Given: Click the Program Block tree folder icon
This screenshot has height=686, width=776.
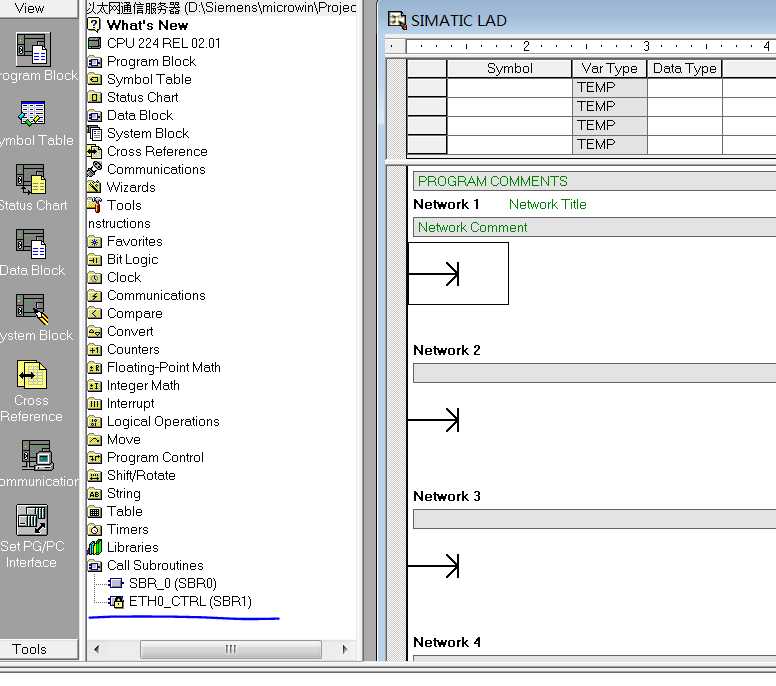Looking at the screenshot, I should point(94,61).
